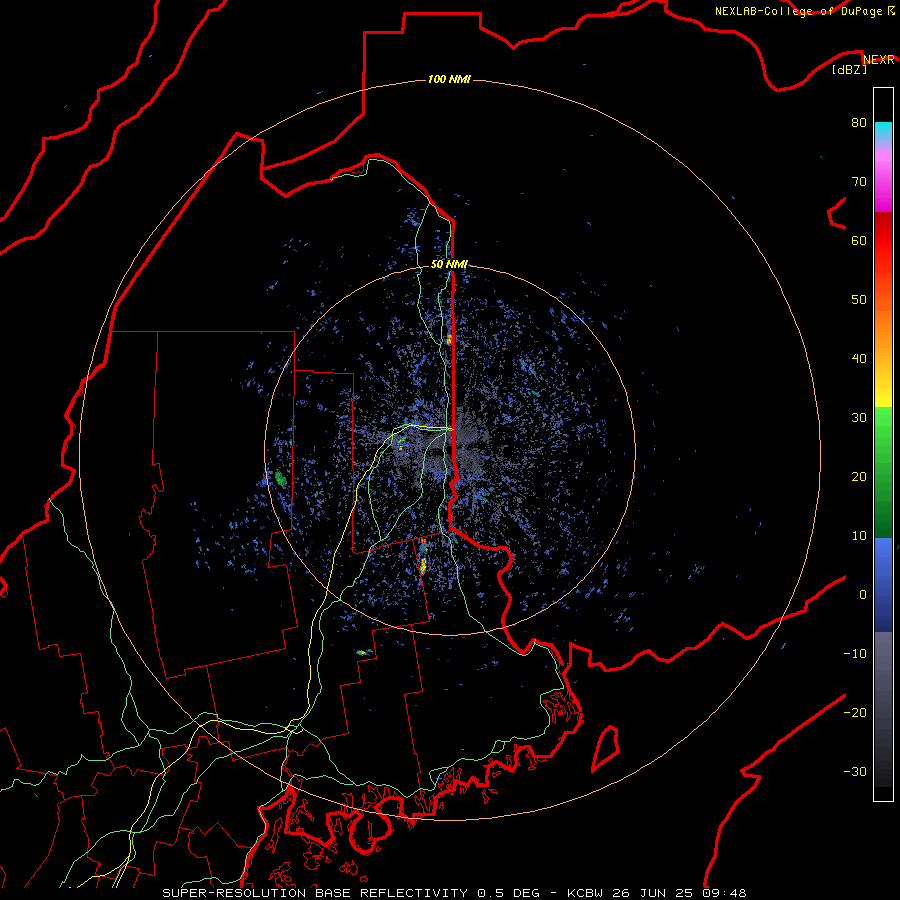Click the "[dBZ]" units label

point(849,69)
